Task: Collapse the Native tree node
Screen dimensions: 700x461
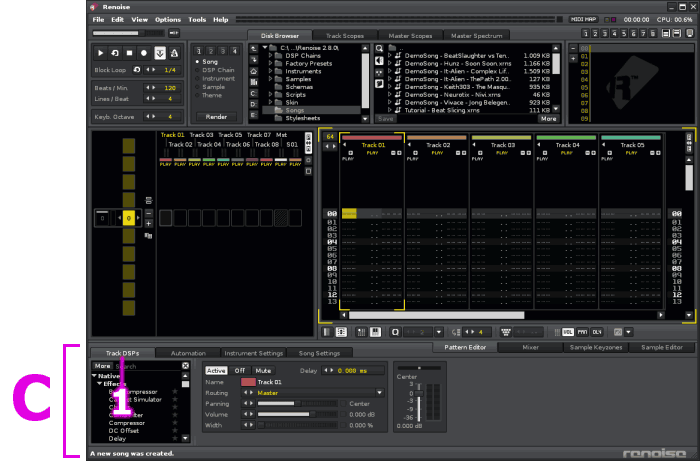Action: point(94,376)
